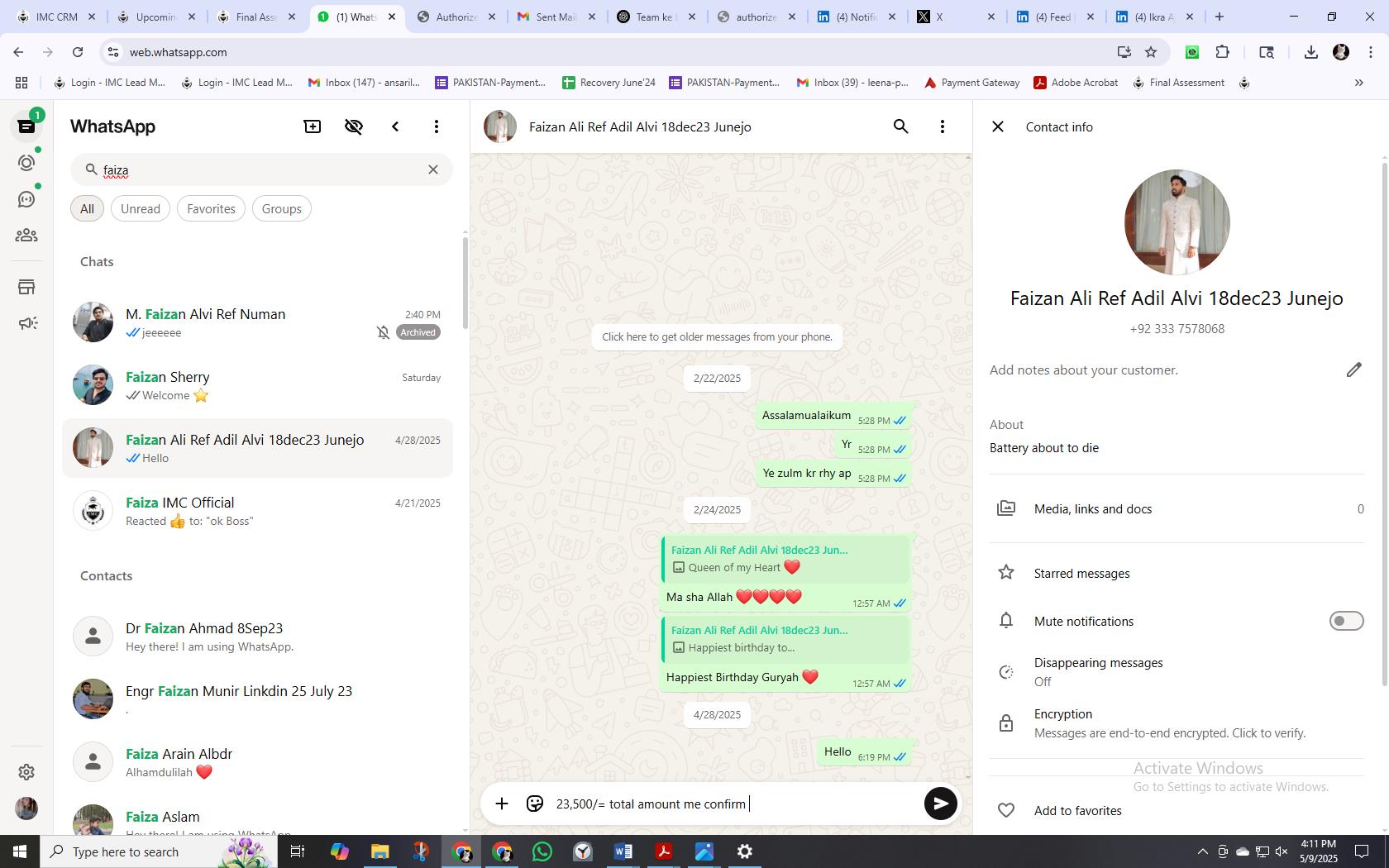Send the typed message
The height and width of the screenshot is (868, 1389).
coord(940,804)
